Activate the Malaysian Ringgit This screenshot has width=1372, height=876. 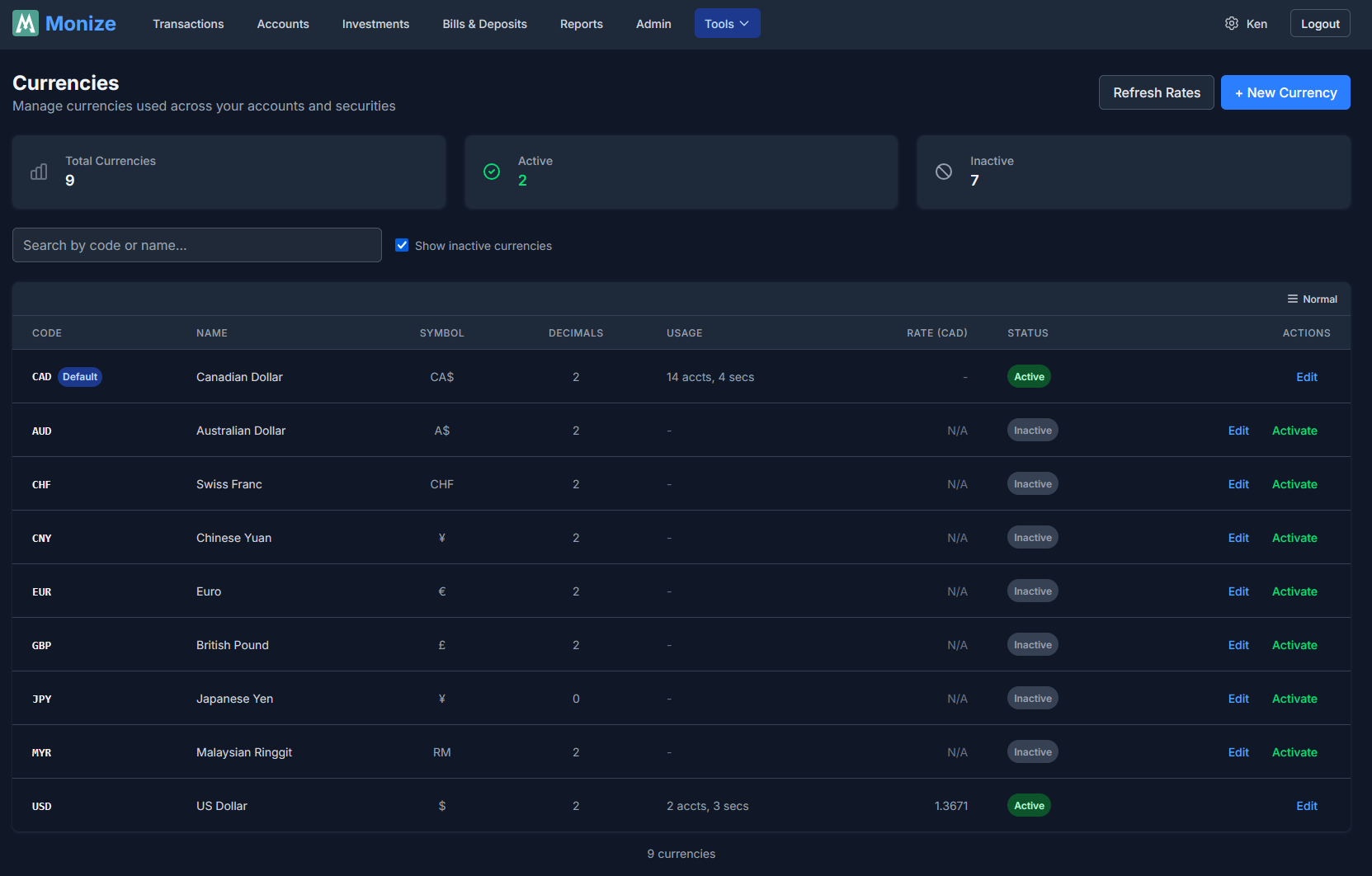point(1294,752)
